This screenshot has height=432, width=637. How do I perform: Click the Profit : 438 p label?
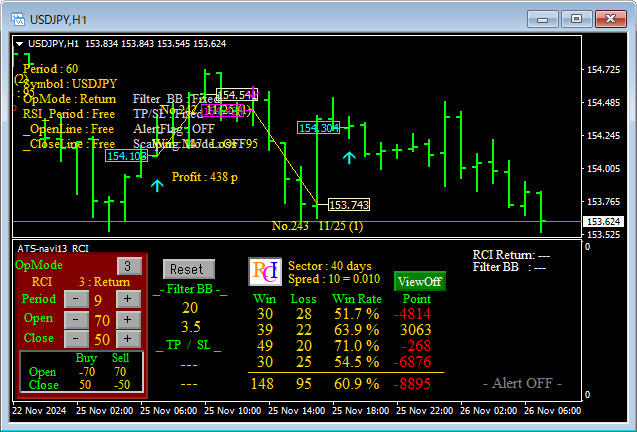pyautogui.click(x=205, y=177)
